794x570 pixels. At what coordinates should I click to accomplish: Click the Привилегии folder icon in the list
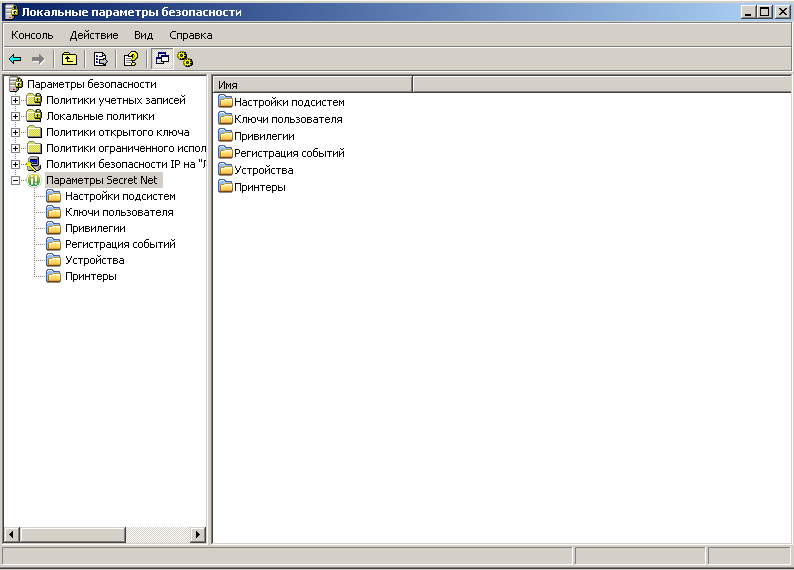(x=225, y=136)
